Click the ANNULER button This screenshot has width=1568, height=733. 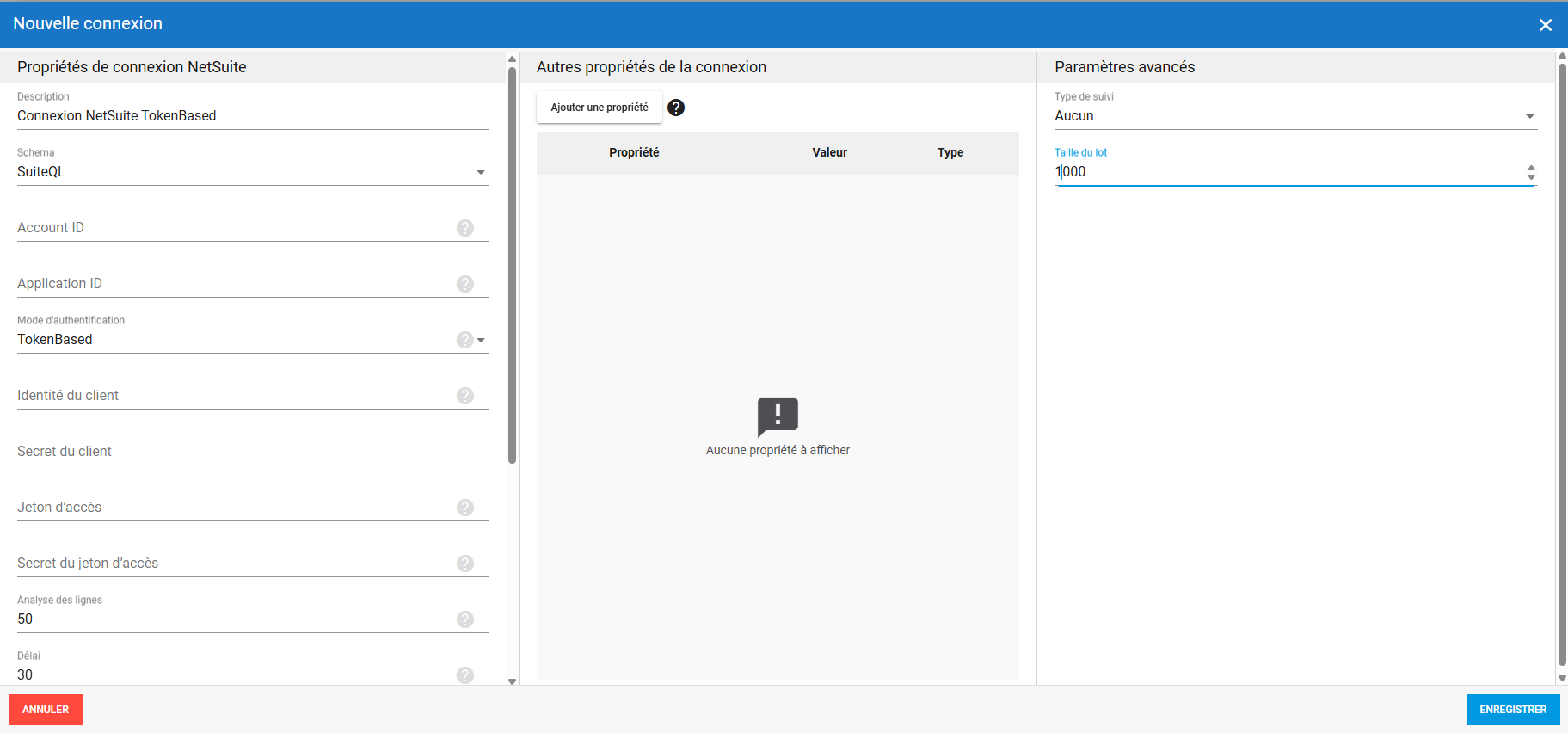click(x=46, y=710)
